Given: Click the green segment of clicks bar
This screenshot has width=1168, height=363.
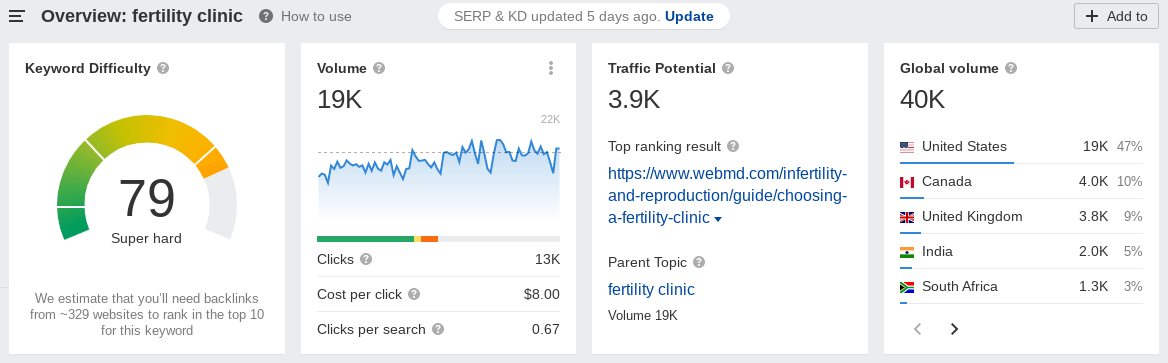Looking at the screenshot, I should tap(365, 239).
